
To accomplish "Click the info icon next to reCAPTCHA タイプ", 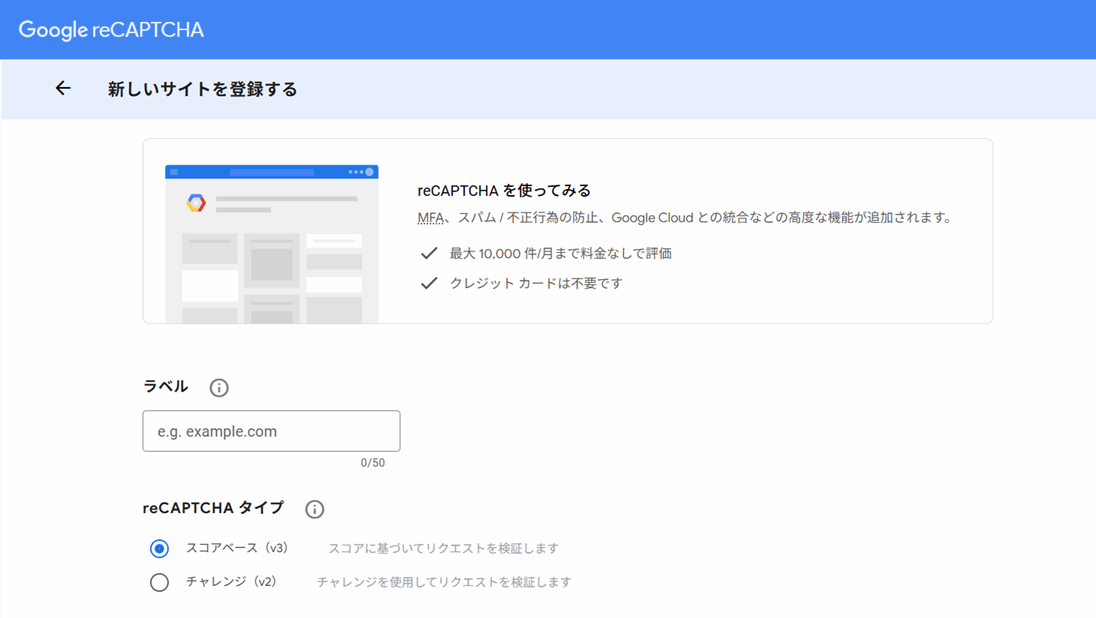I will pos(315,509).
